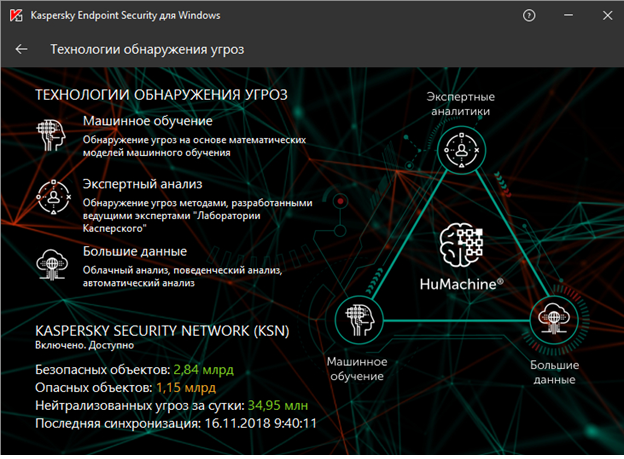Click the Экспертный анализ person icon in list
Viewport: 624px width, 459px height.
tap(53, 197)
